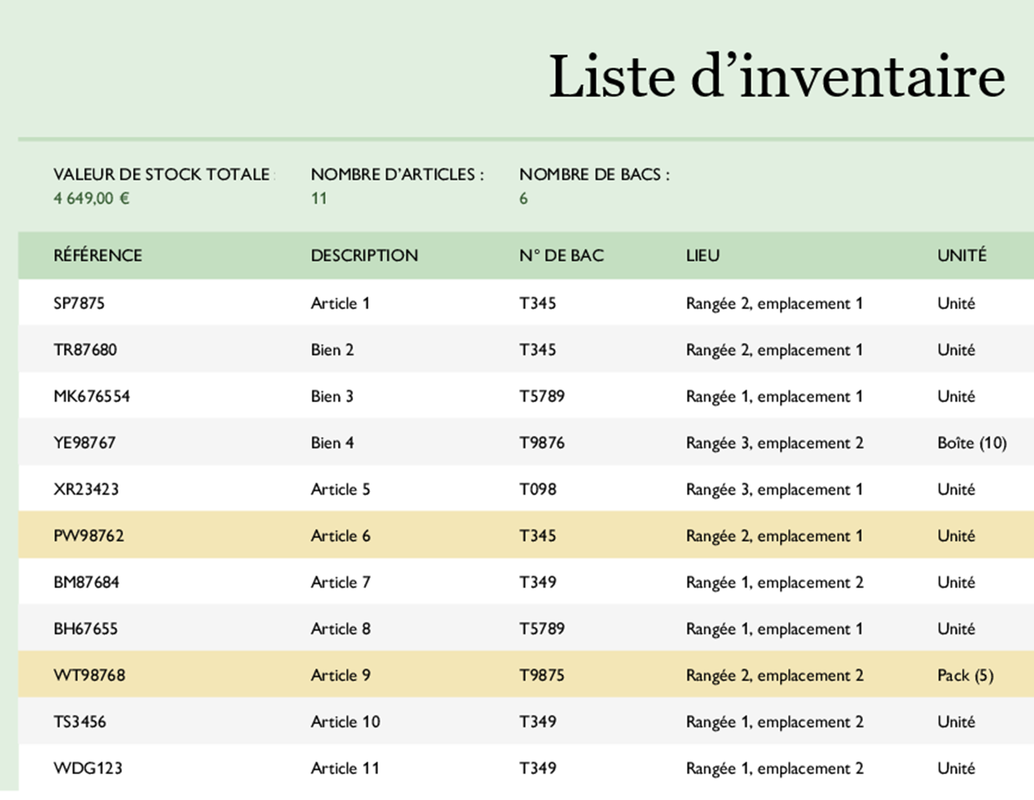This screenshot has height=800, width=1034.
Task: Click description cell 'Article 1'
Action: click(340, 303)
